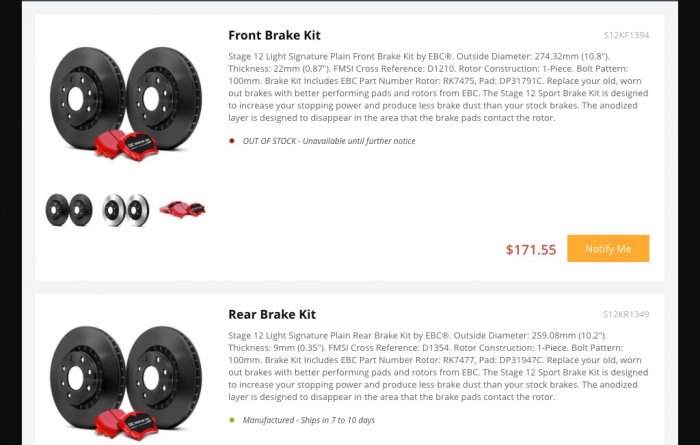Open the Rear Brake Kit title link
The height and width of the screenshot is (445, 700).
click(x=272, y=314)
